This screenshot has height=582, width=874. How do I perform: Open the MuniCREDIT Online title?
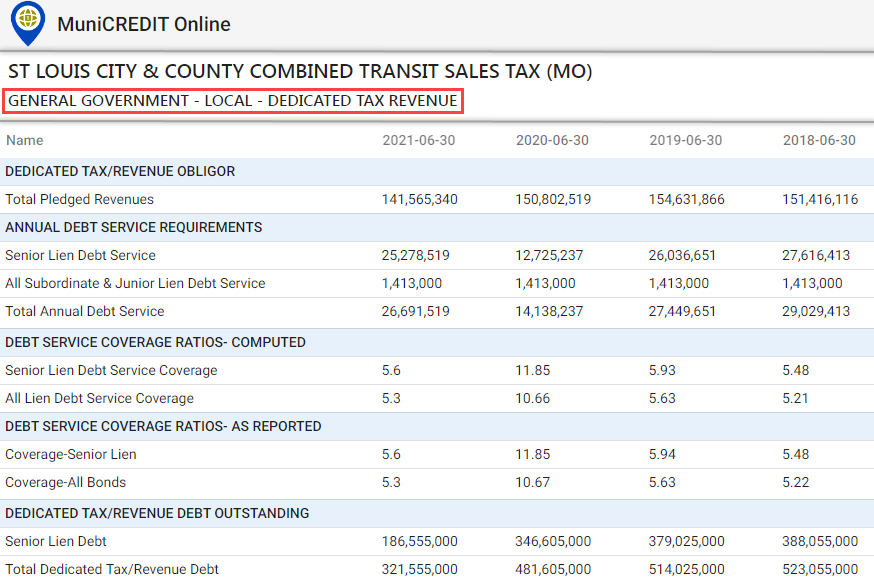(x=144, y=24)
